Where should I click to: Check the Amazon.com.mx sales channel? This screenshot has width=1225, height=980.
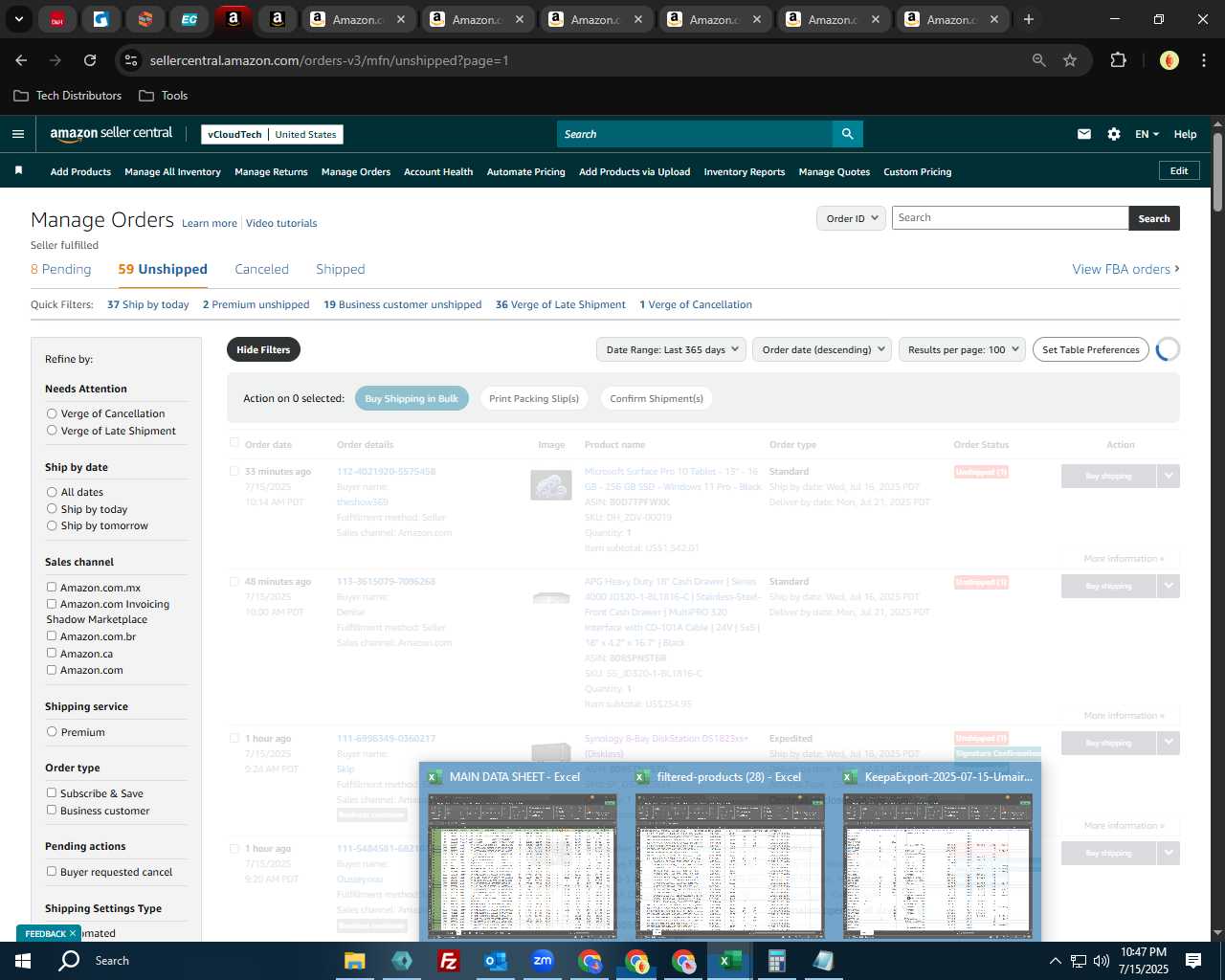pos(52,588)
